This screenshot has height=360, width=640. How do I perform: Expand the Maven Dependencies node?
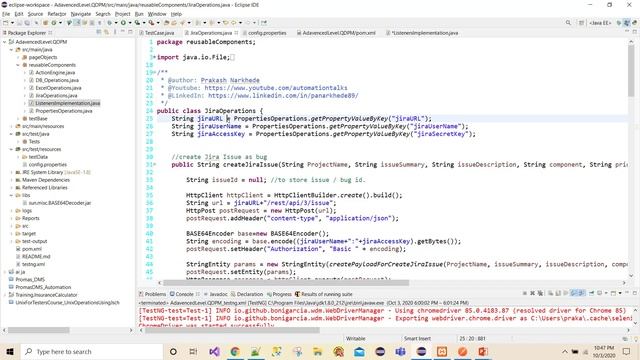click(x=11, y=180)
